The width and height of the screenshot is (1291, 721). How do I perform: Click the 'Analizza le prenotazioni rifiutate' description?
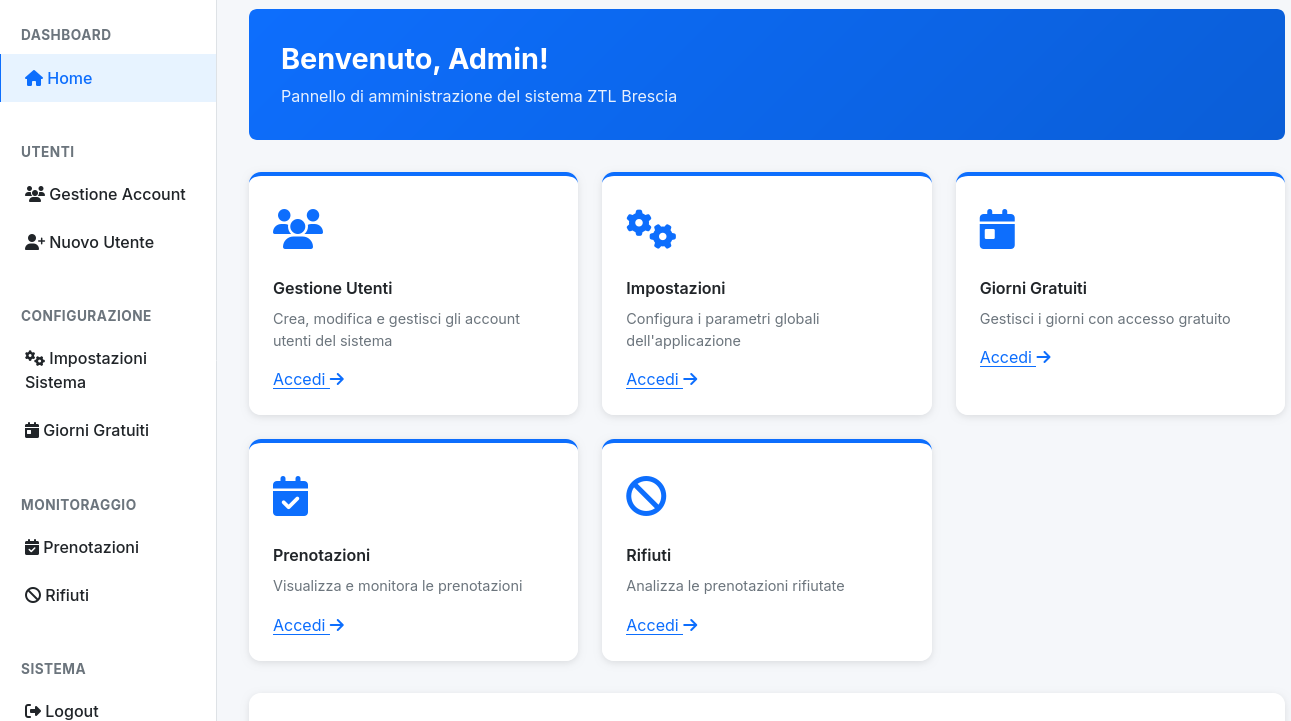pyautogui.click(x=735, y=586)
